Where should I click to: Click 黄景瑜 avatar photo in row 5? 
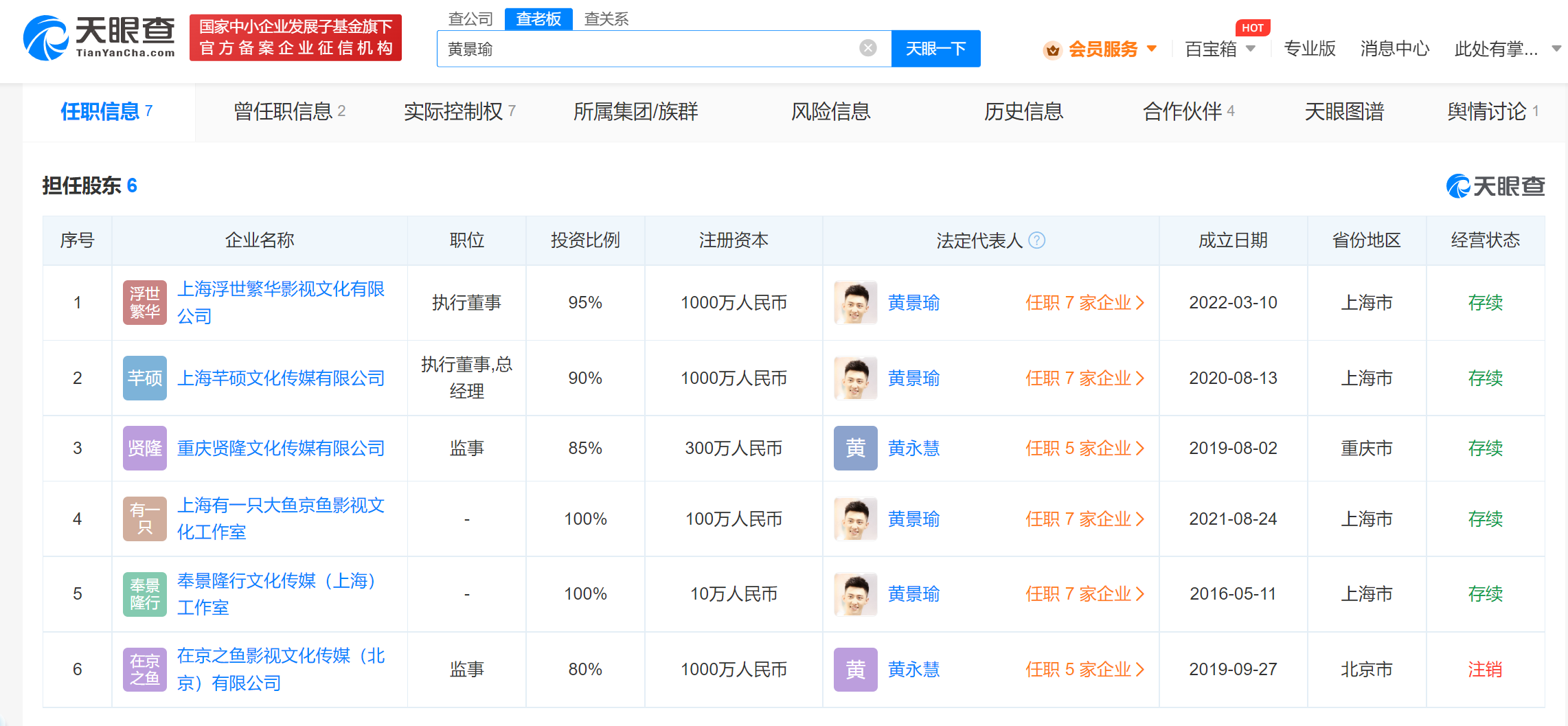856,594
